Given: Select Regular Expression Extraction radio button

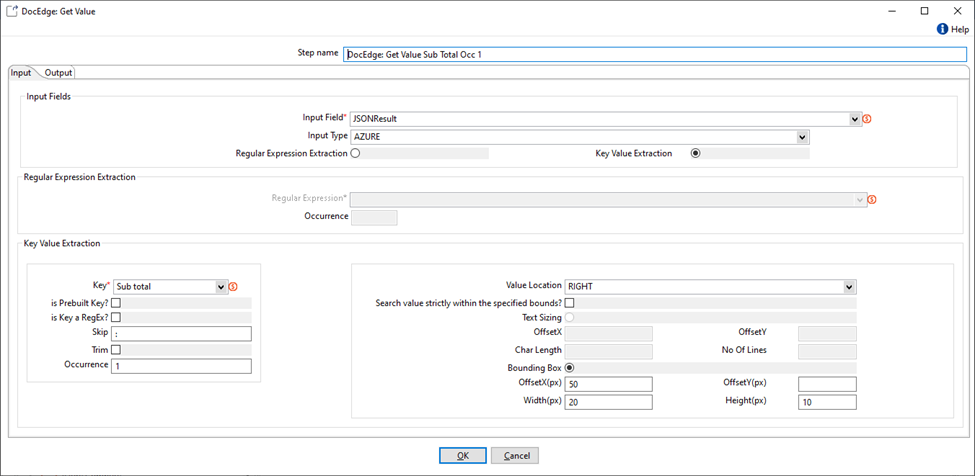Looking at the screenshot, I should [x=355, y=154].
